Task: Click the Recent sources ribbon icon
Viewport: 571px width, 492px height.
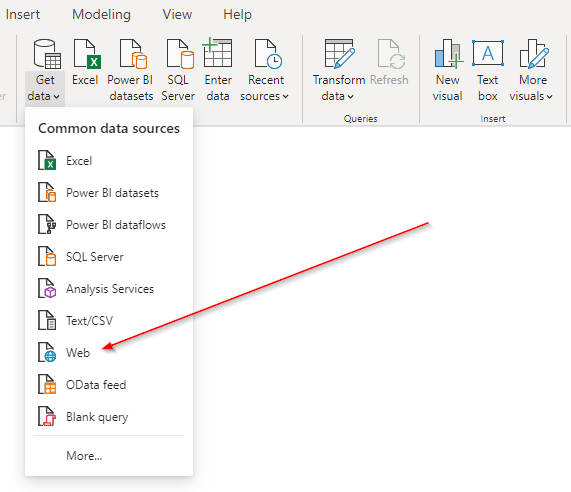Action: point(268,54)
